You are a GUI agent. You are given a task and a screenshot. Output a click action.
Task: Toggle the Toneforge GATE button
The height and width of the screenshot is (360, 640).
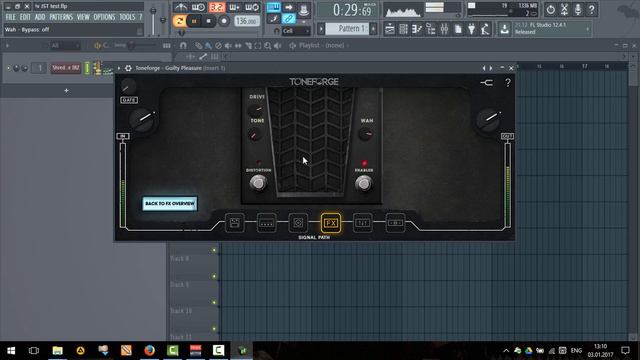coord(129,100)
